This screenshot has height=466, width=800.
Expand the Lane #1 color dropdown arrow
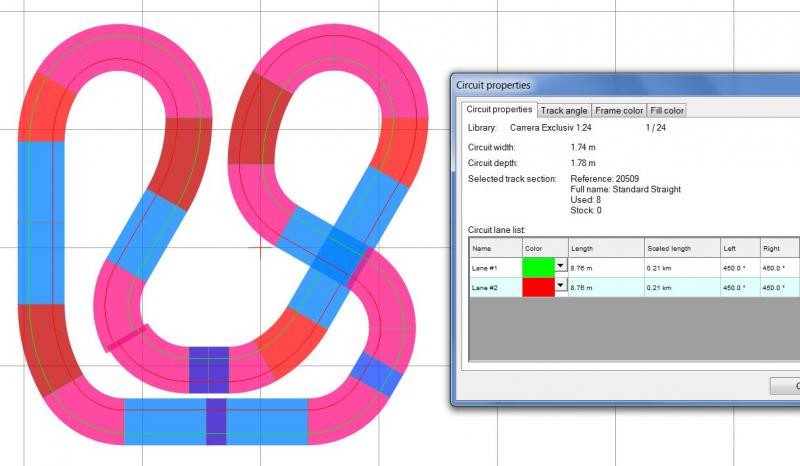560,266
